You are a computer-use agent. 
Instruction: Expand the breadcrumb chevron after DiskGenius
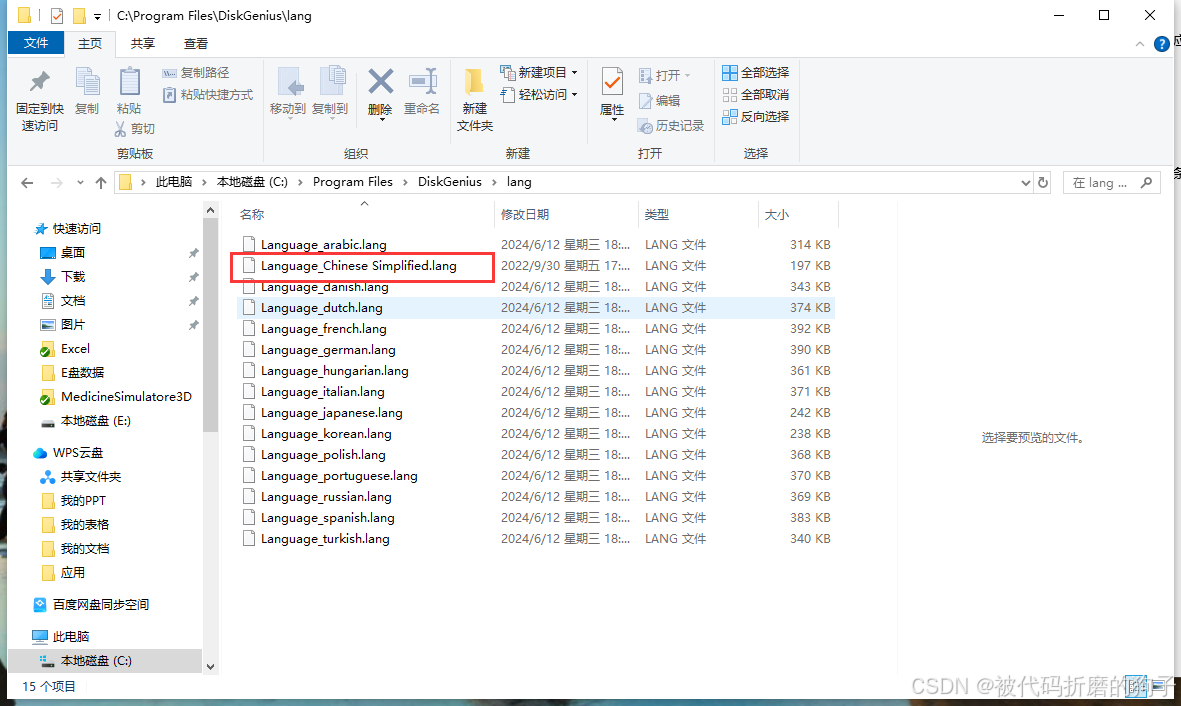[494, 182]
